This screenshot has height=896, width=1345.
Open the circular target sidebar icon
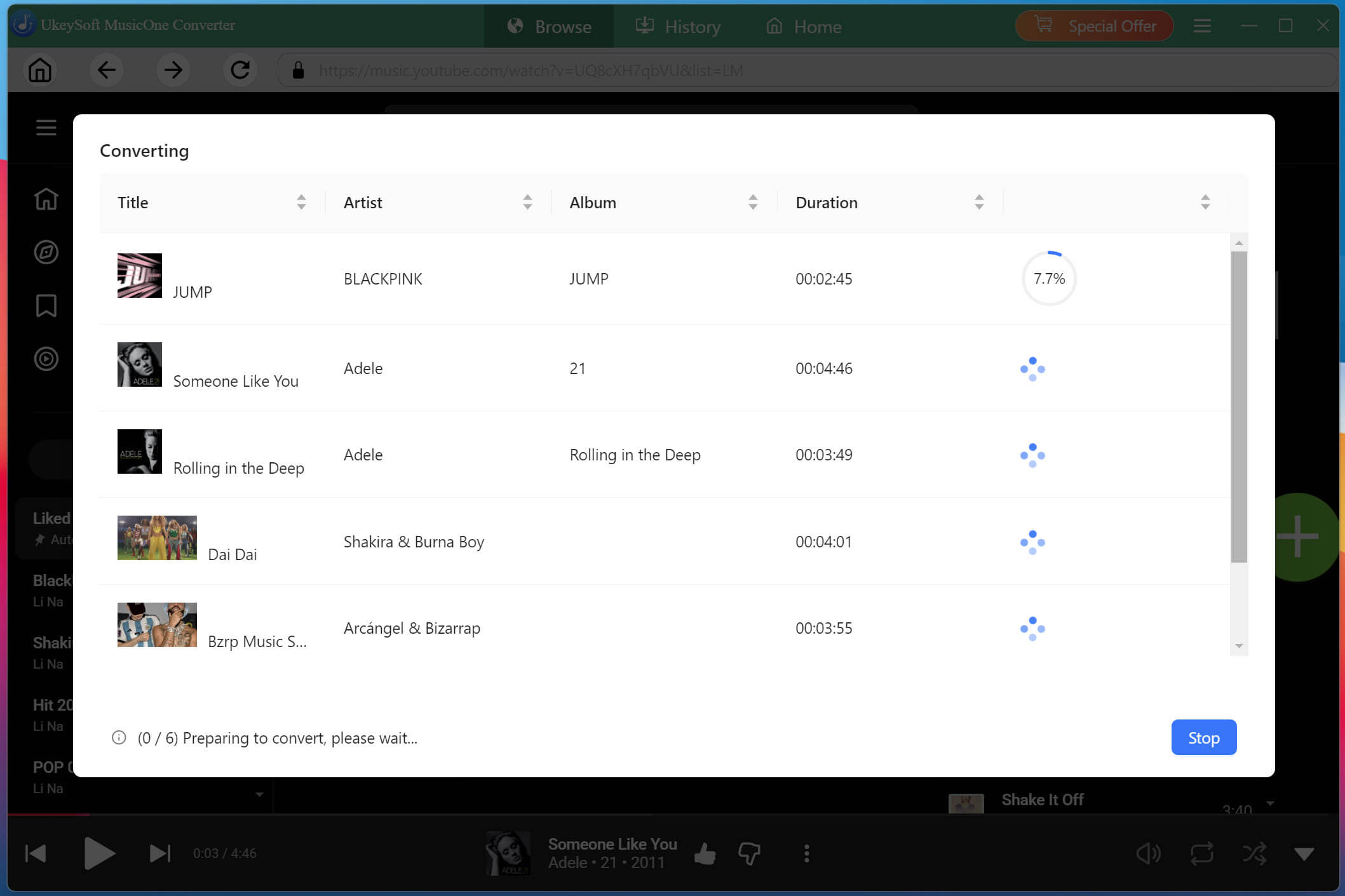point(46,359)
